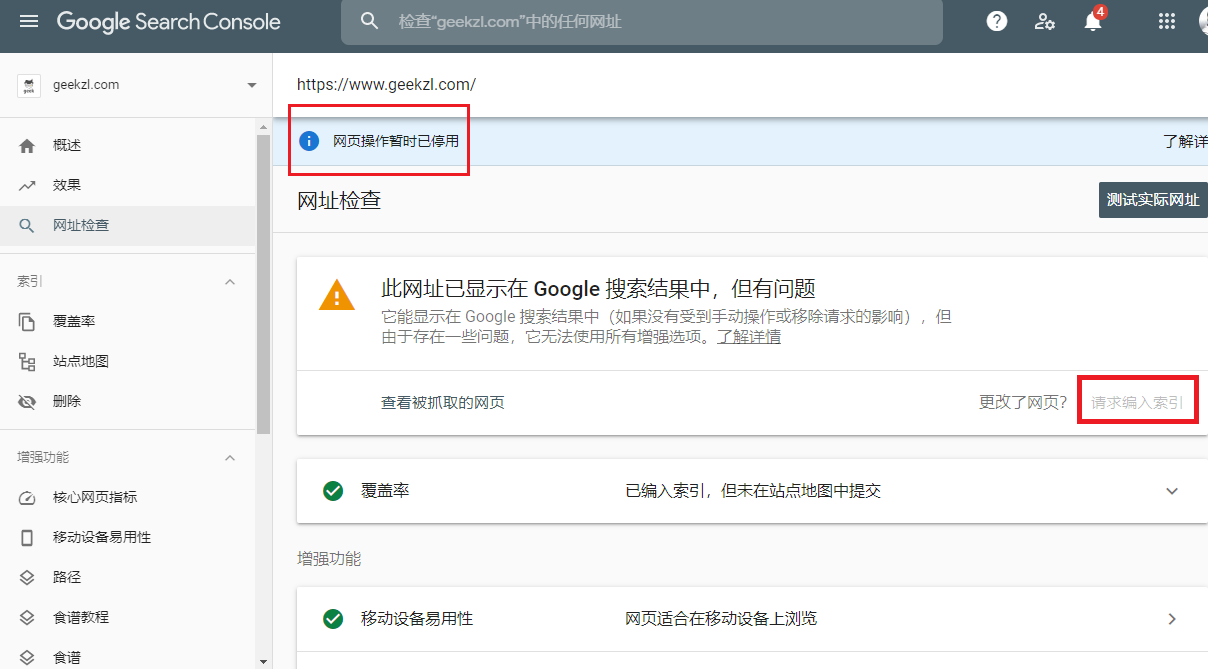This screenshot has width=1208, height=669.
Task: Click the search magnifier icon in URL bar
Action: 370,21
